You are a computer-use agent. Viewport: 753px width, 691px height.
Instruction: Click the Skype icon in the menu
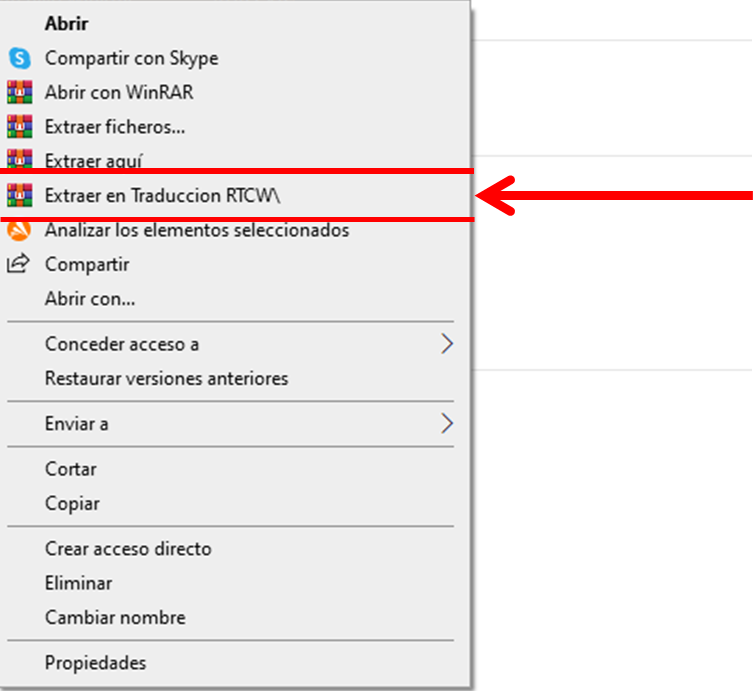tap(19, 59)
